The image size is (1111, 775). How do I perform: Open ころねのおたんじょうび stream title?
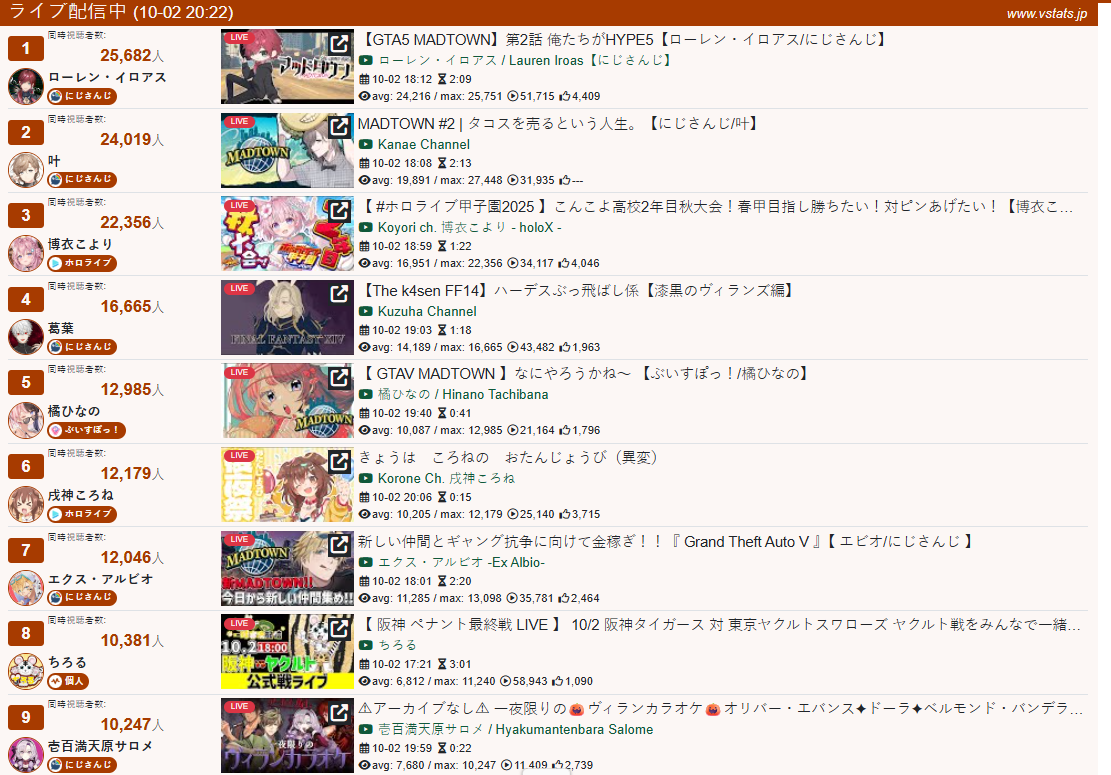click(x=509, y=458)
